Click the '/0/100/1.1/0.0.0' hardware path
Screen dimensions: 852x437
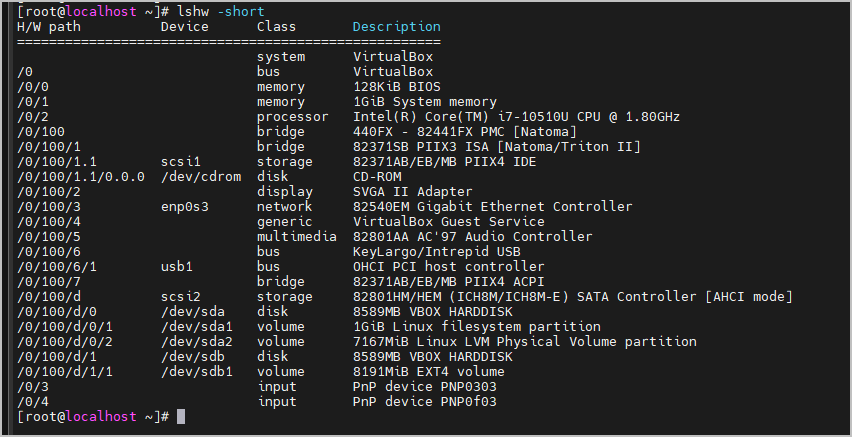(81, 177)
